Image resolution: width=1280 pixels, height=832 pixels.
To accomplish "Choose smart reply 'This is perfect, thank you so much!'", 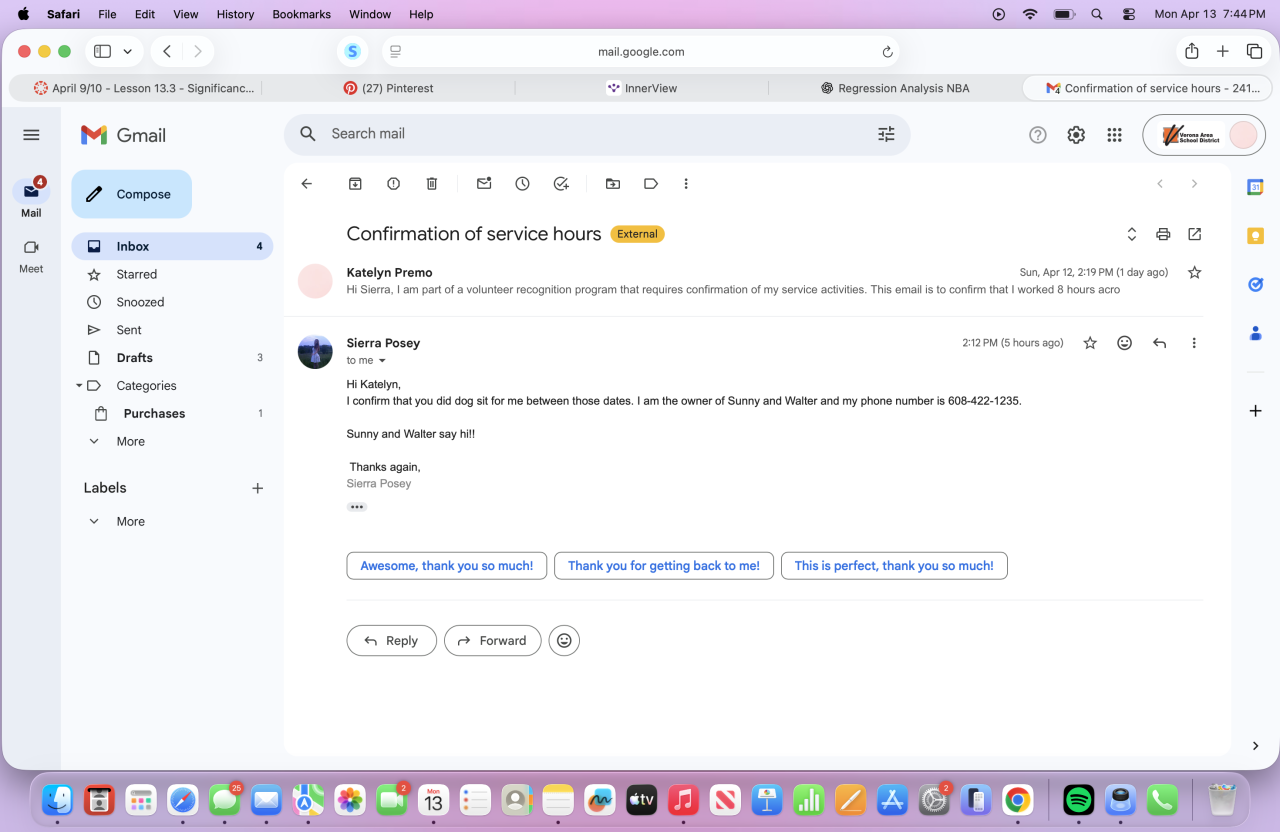I will click(x=894, y=566).
